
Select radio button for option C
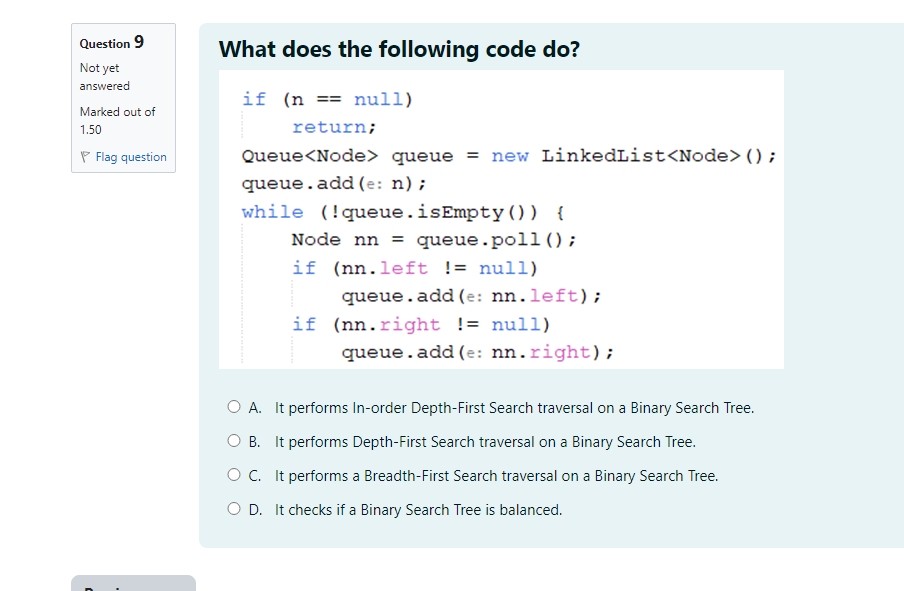click(x=233, y=475)
